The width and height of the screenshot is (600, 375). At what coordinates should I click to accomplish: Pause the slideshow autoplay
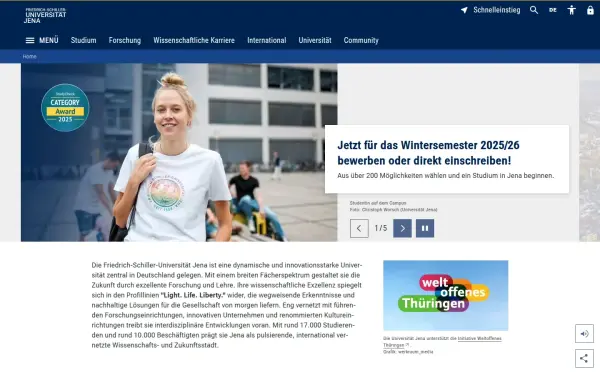pyautogui.click(x=425, y=228)
